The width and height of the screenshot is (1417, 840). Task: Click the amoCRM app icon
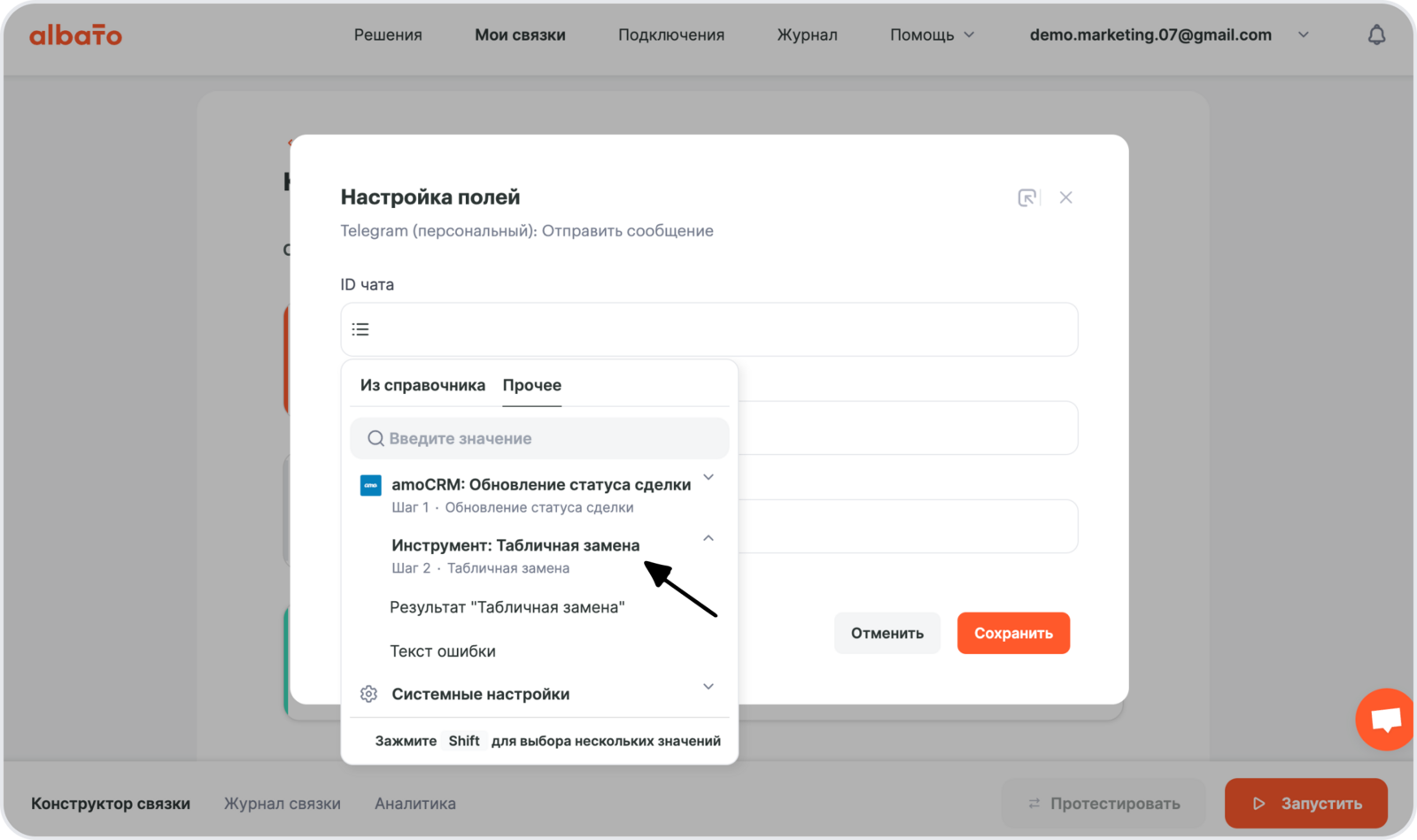(x=370, y=485)
